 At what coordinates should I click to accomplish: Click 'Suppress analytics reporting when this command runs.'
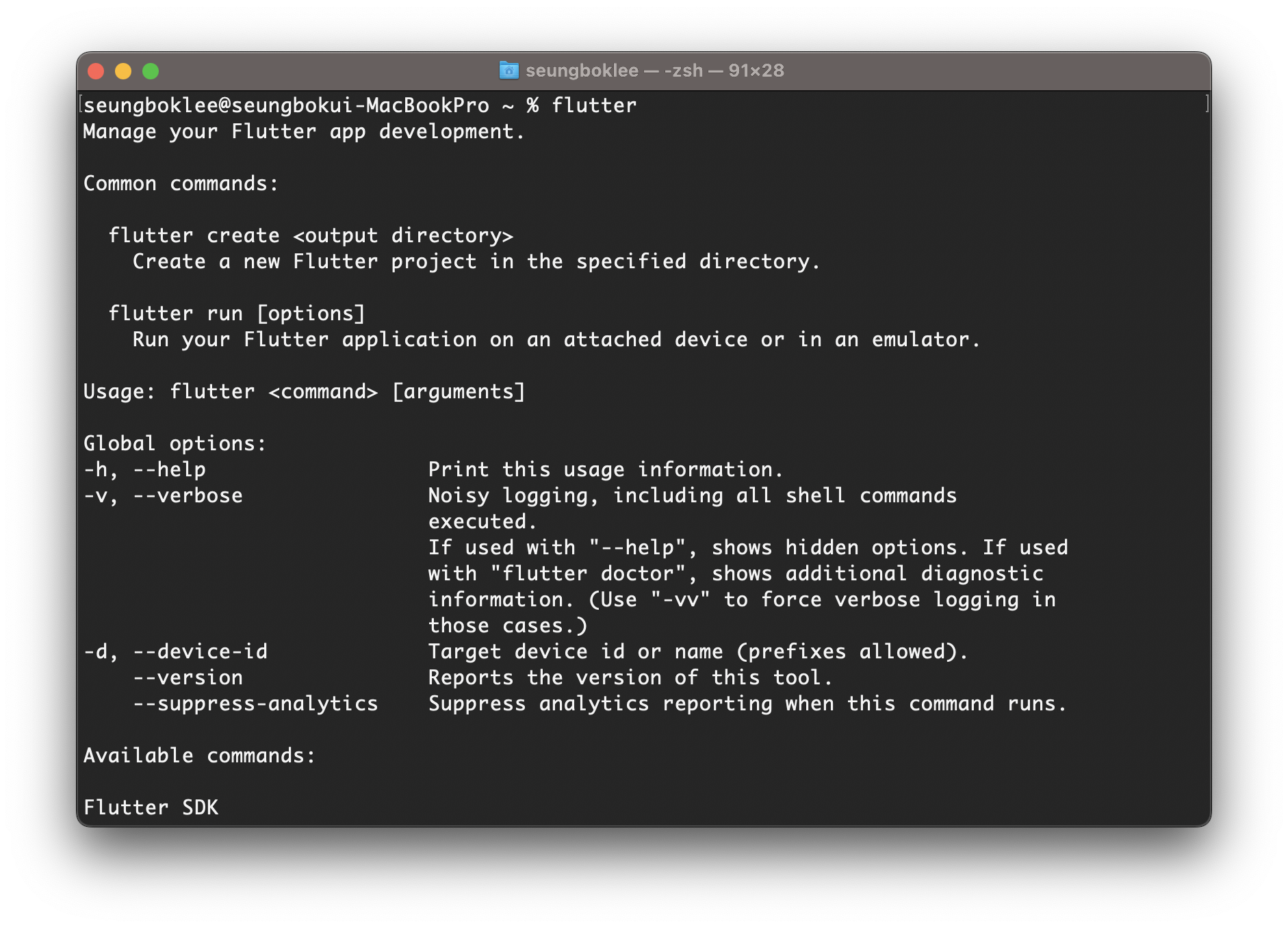tap(747, 704)
